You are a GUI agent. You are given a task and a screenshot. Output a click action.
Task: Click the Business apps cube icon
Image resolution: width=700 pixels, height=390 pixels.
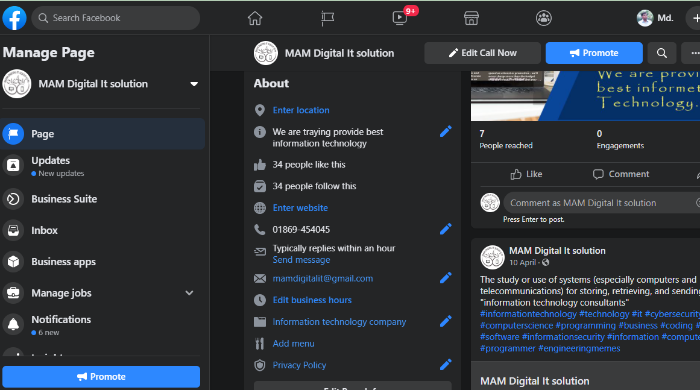click(13, 261)
